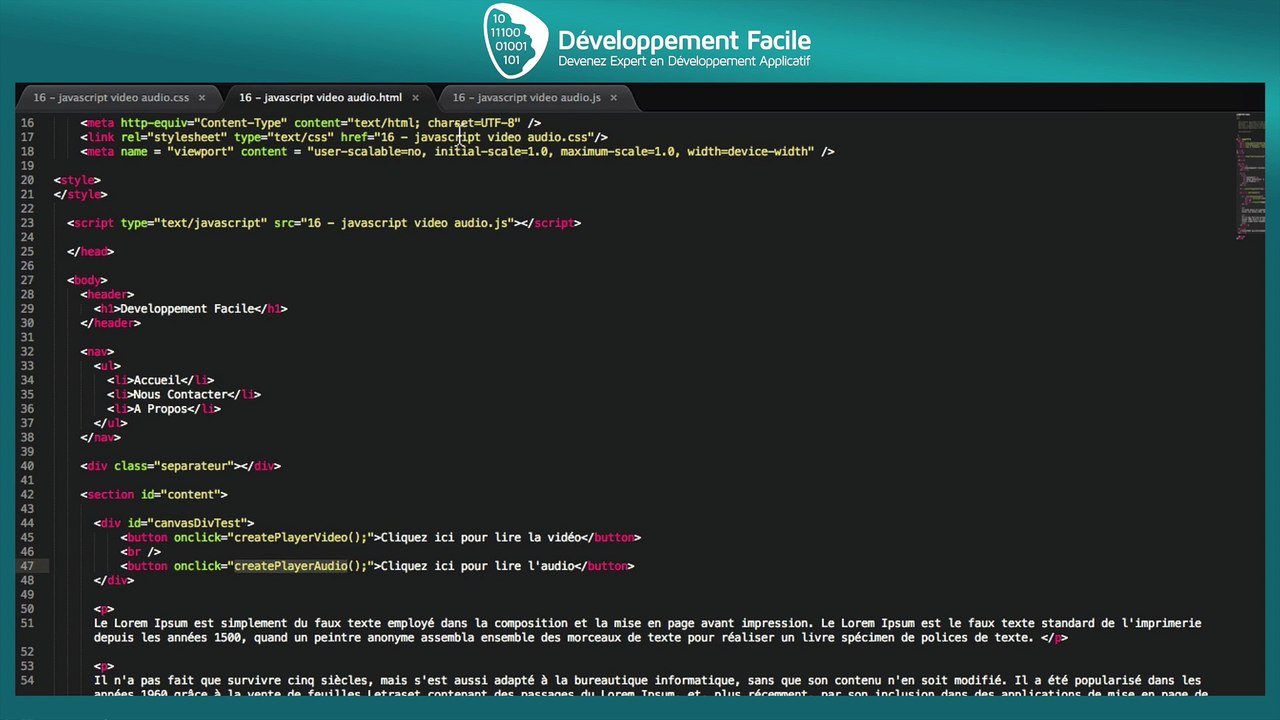Click the closing nav tag
Viewport: 1280px width, 720px height.
[100, 437]
